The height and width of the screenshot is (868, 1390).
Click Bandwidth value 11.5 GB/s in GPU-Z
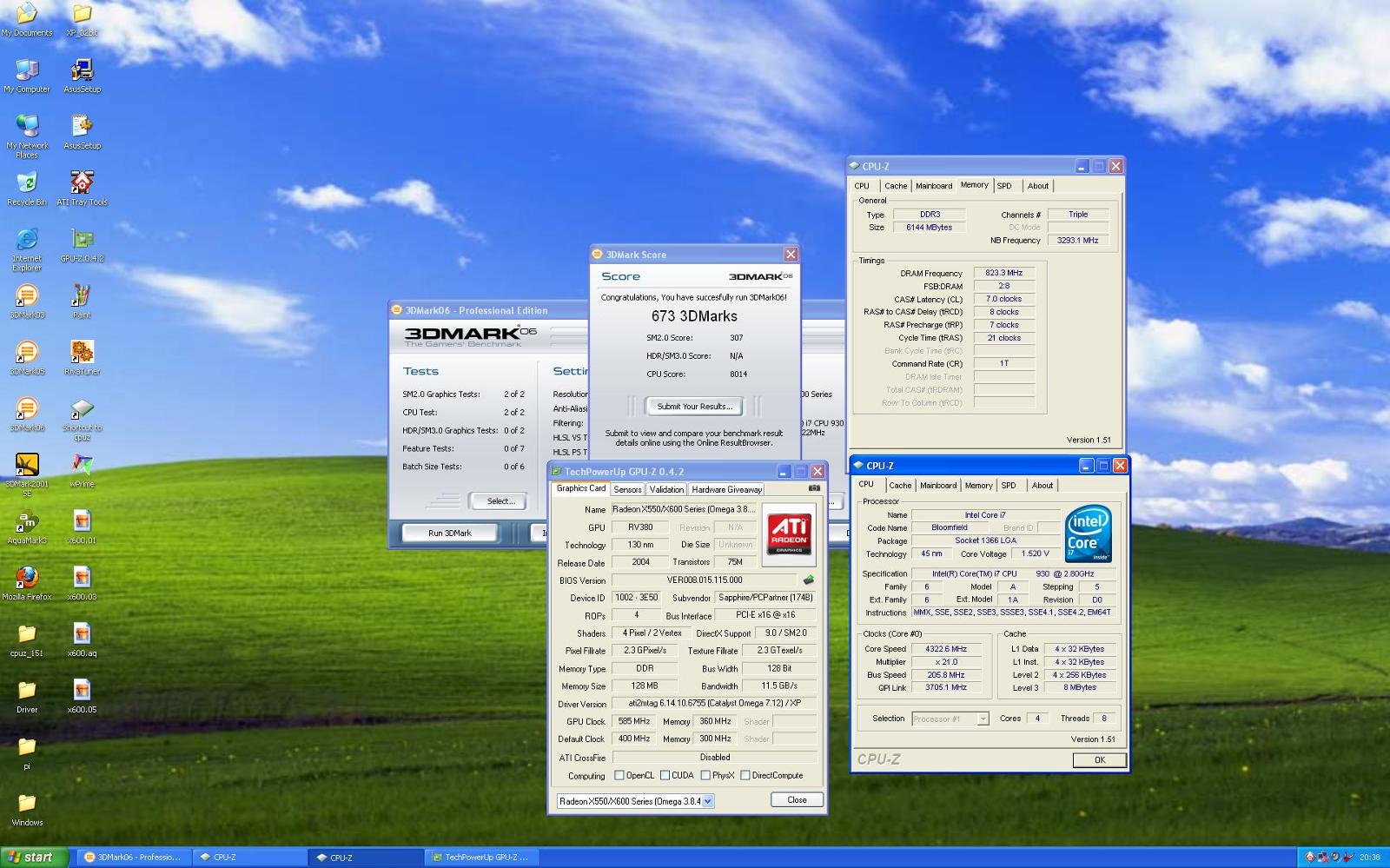click(x=779, y=686)
